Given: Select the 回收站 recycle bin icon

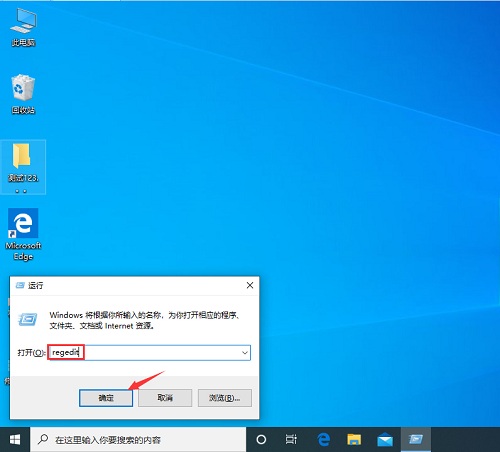Looking at the screenshot, I should coord(23,94).
